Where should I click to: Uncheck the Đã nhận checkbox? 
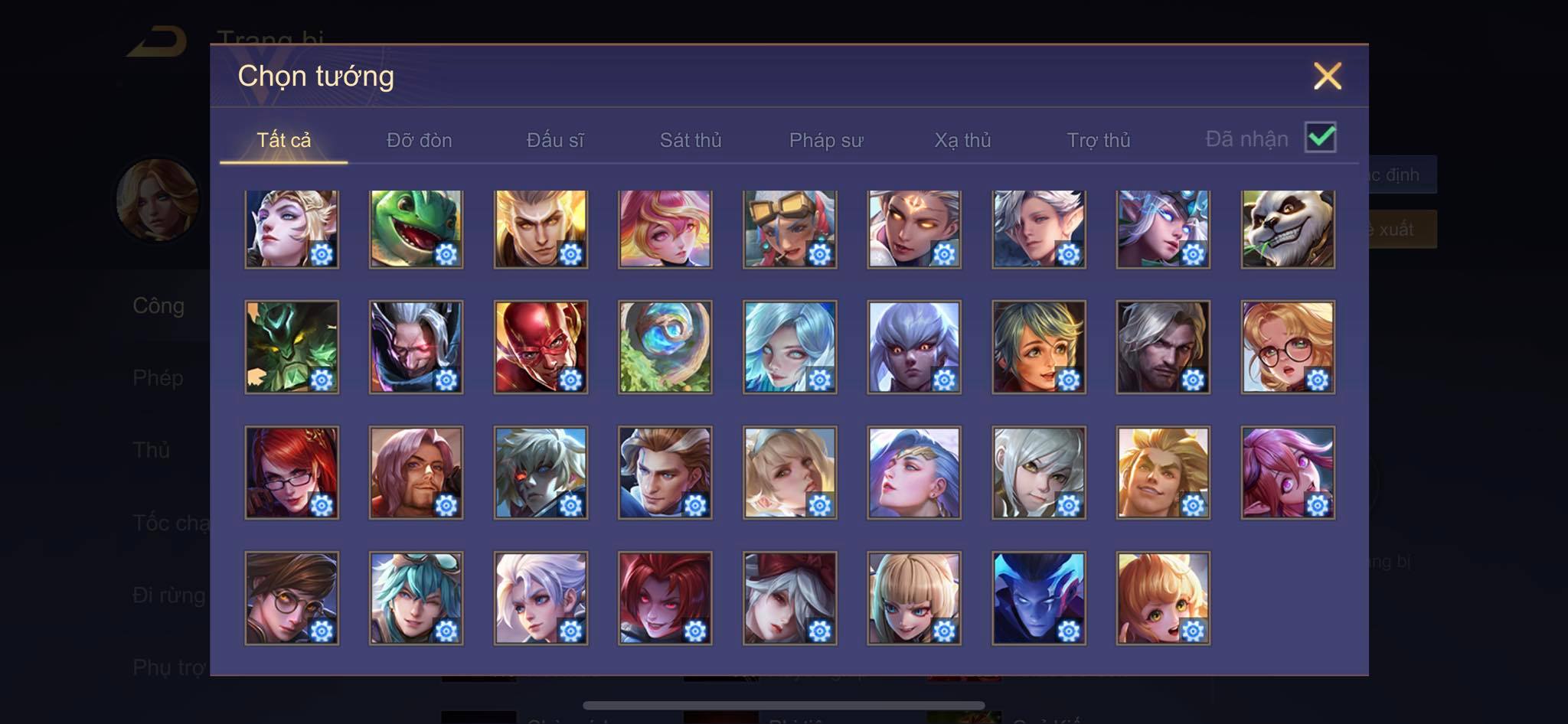pyautogui.click(x=1321, y=138)
